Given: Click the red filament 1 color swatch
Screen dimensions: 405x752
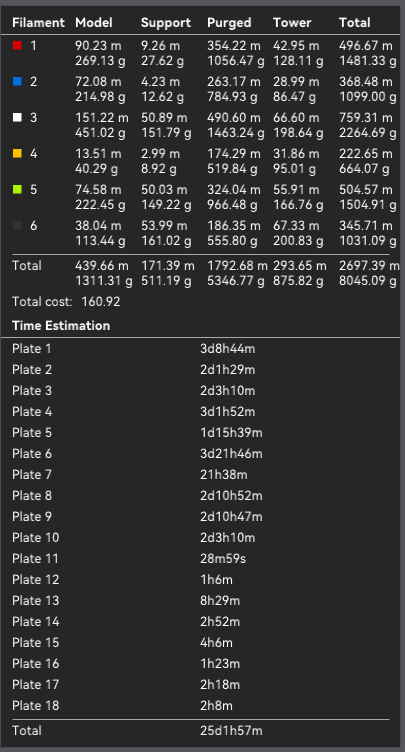Looking at the screenshot, I should point(17,46).
